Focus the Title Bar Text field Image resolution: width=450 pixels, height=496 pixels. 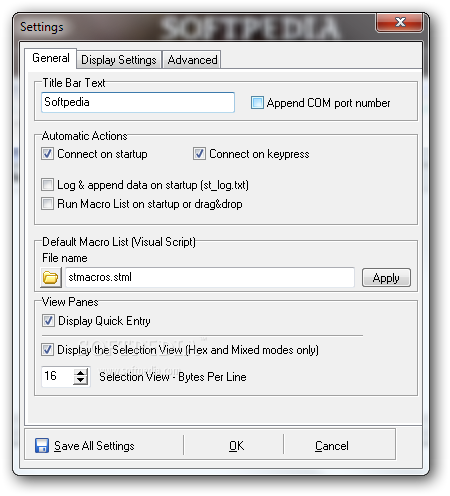[138, 102]
